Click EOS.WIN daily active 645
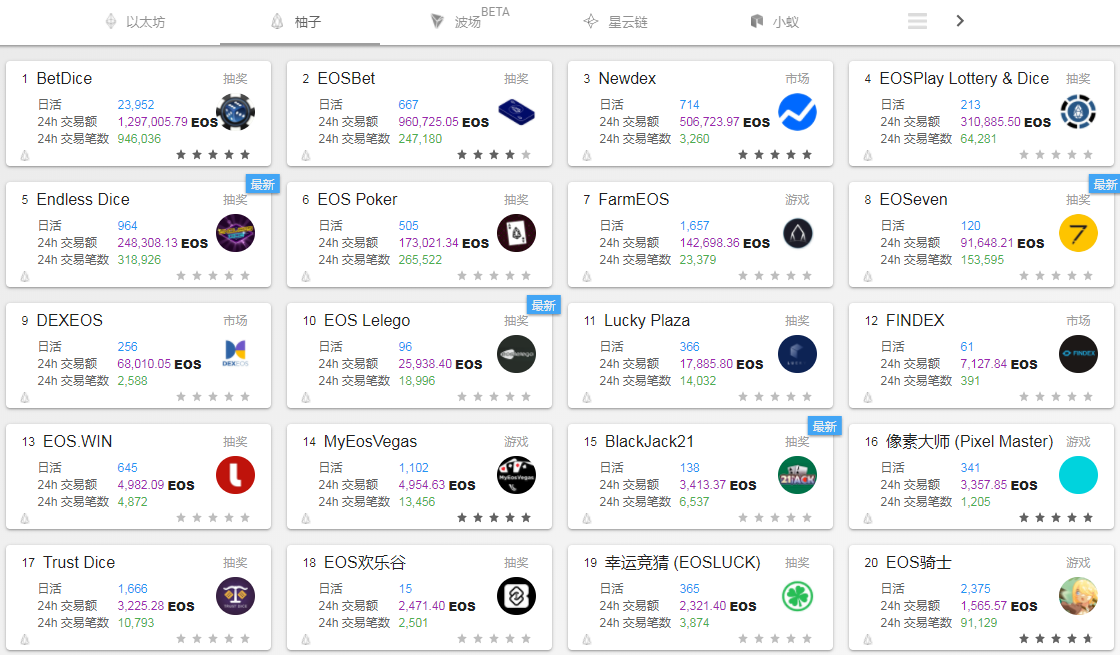1120x655 pixels. coord(127,467)
